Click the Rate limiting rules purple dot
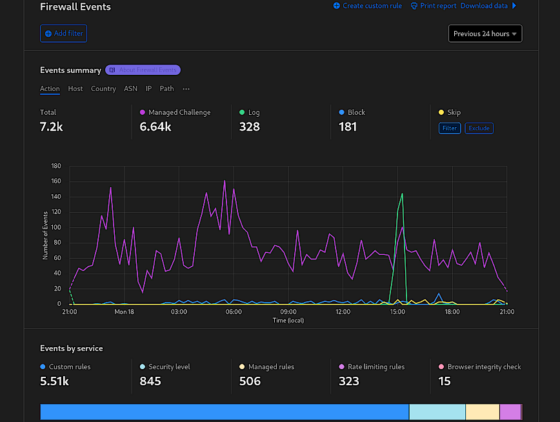Image resolution: width=560 pixels, height=422 pixels. 341,367
